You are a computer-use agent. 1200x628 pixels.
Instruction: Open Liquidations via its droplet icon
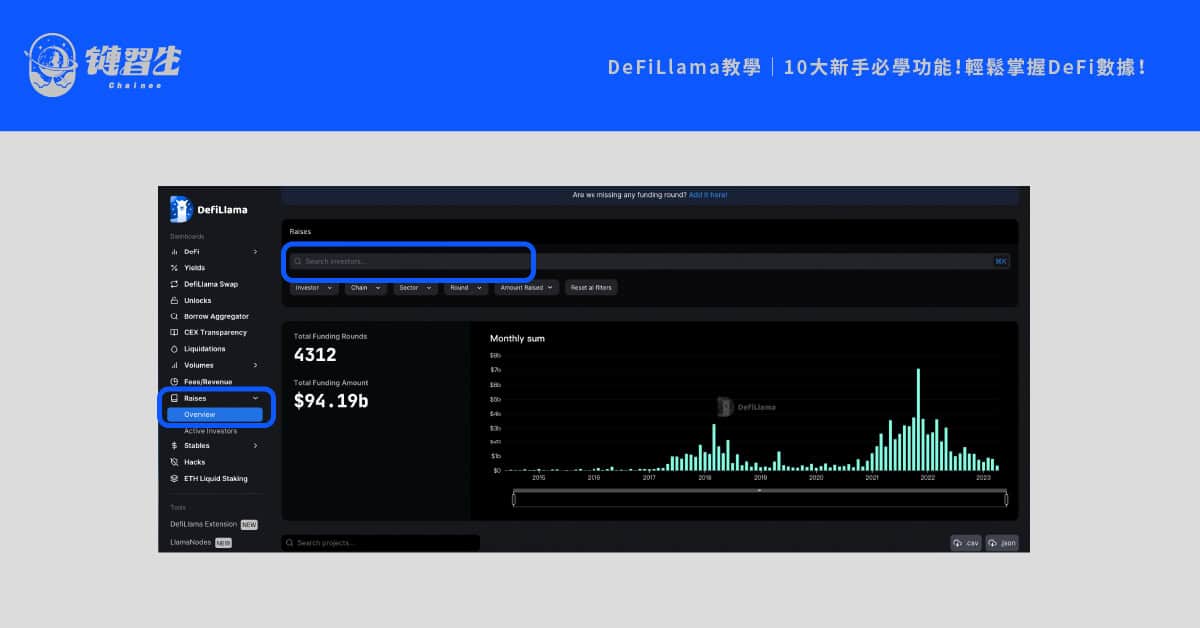174,349
